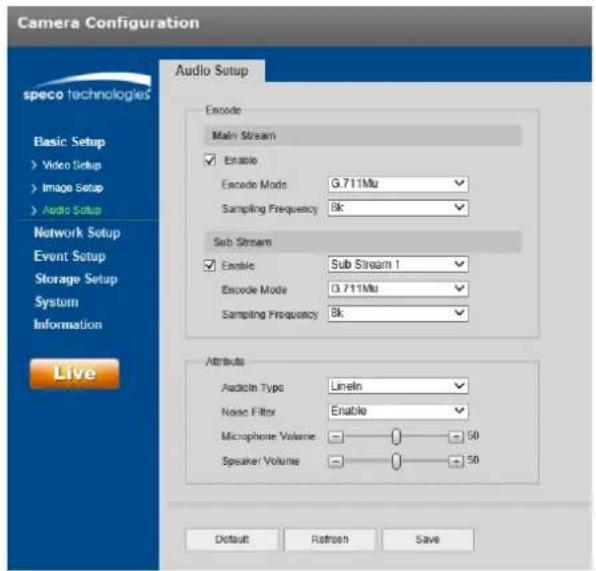This screenshot has width=596, height=571.
Task: Click the Noise Filter label
Action: point(249,412)
